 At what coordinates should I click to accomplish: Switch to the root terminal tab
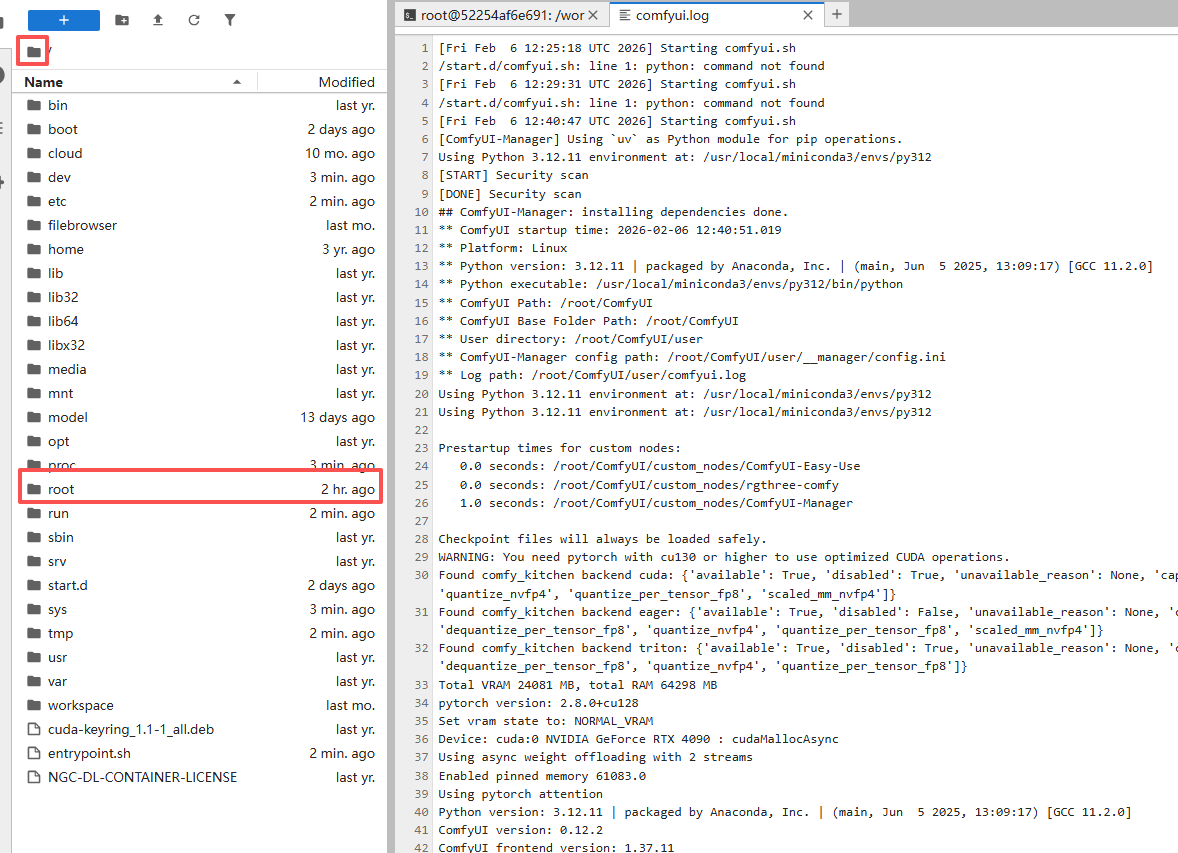(500, 14)
